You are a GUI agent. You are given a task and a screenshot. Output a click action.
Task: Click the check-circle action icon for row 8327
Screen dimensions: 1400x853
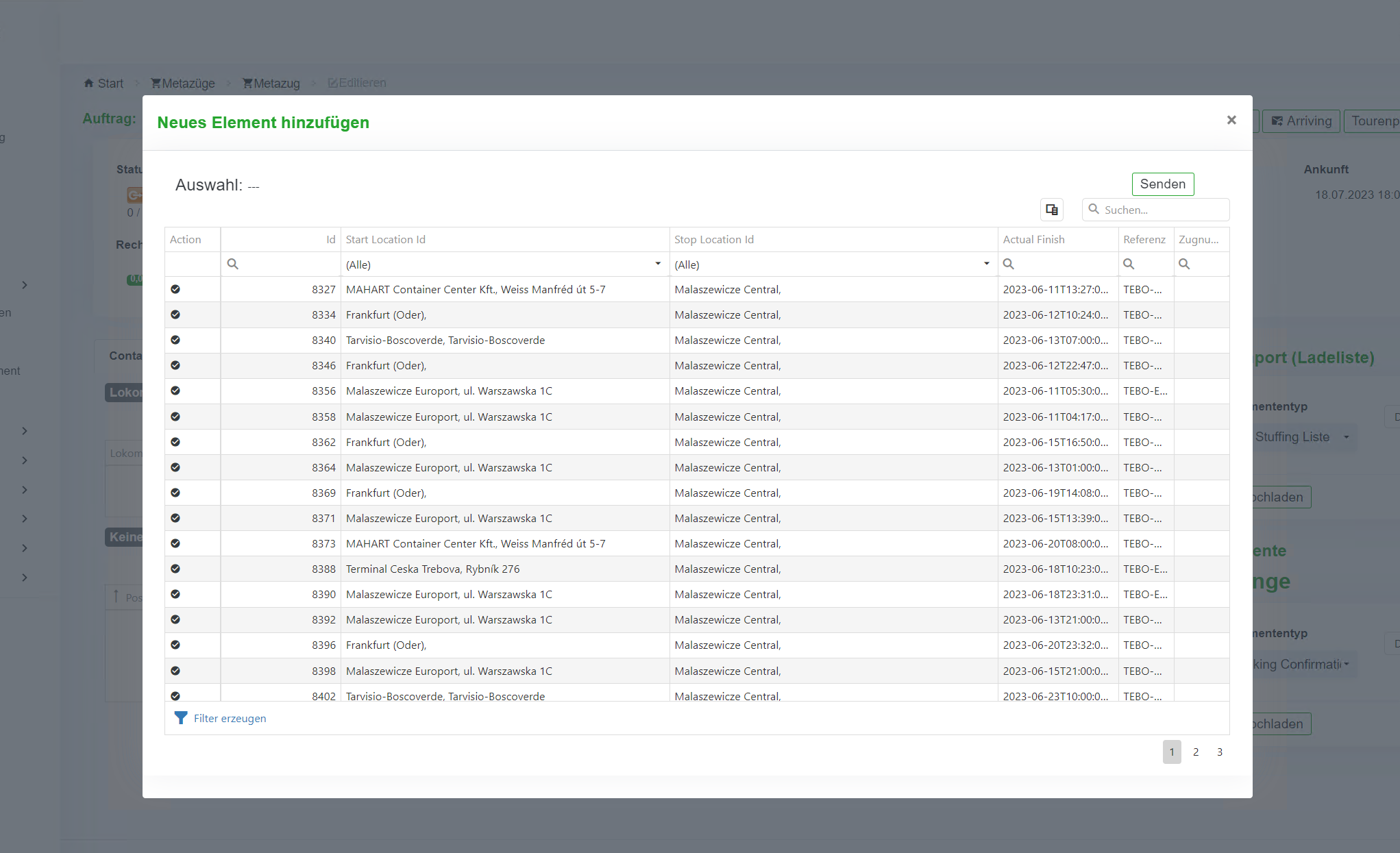[175, 289]
